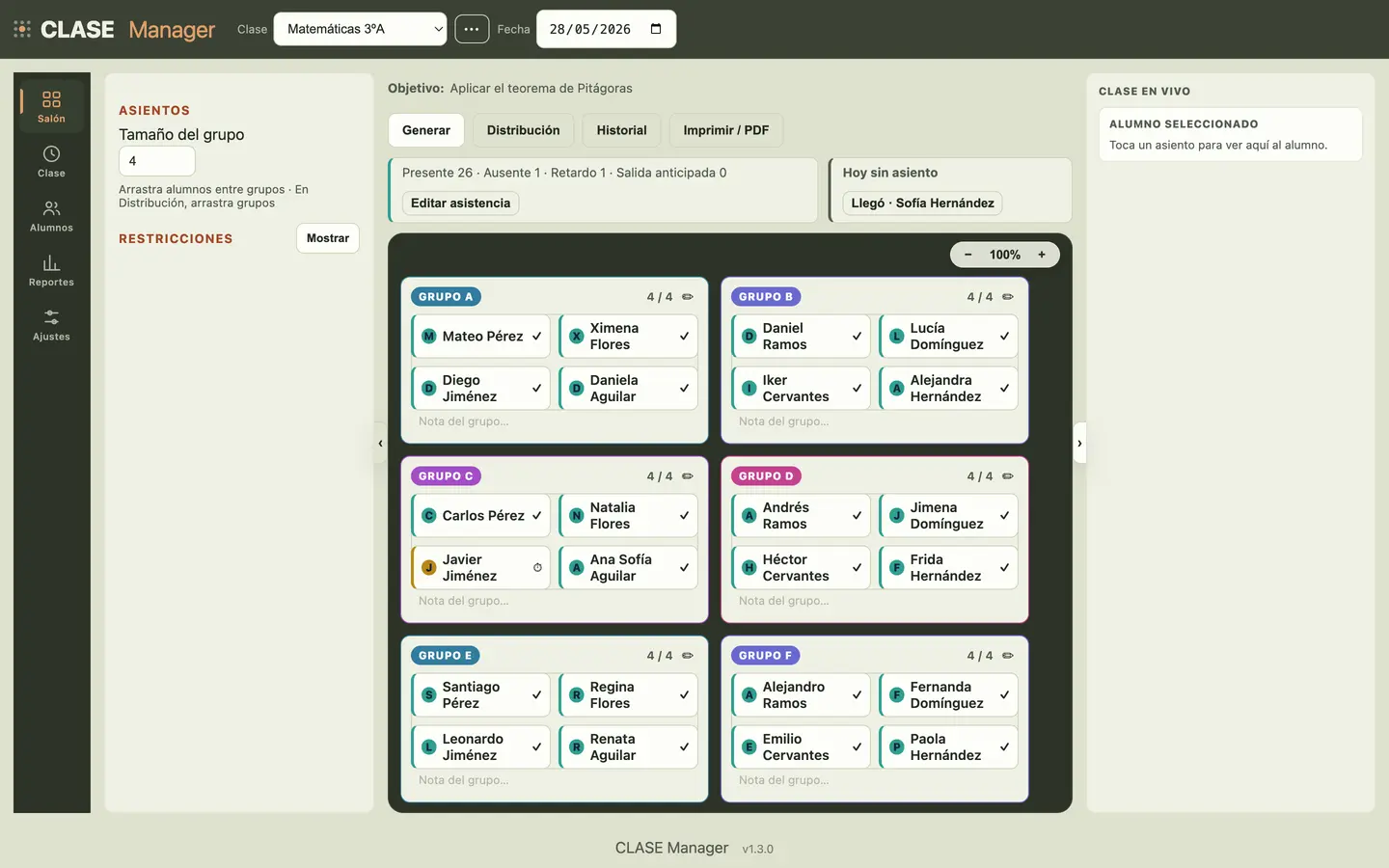
Task: Select Andrés Ramos seat card
Action: coord(801,516)
